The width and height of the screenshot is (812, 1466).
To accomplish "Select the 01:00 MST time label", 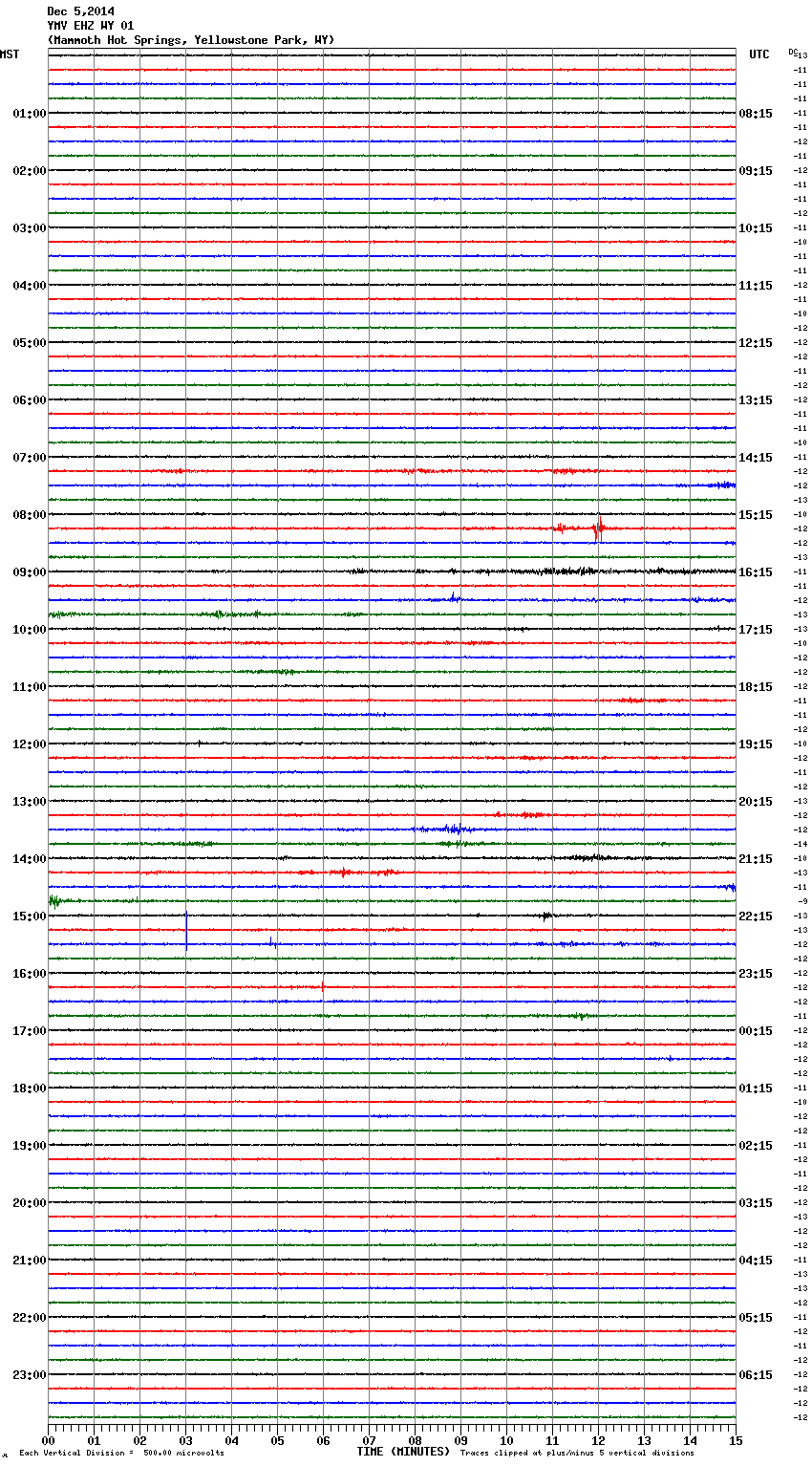I will [30, 114].
